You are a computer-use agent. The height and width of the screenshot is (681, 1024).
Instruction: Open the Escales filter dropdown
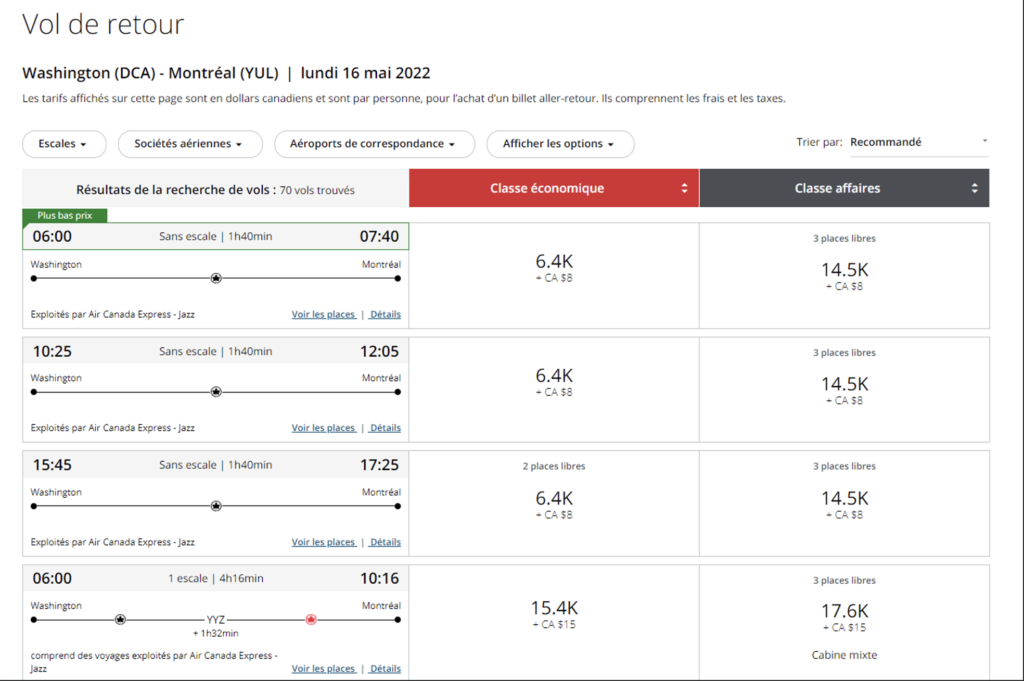[64, 144]
